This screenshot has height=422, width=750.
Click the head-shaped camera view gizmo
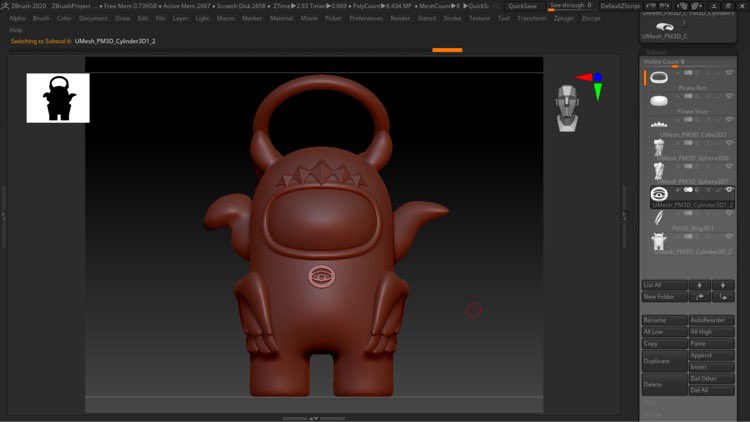[x=567, y=109]
